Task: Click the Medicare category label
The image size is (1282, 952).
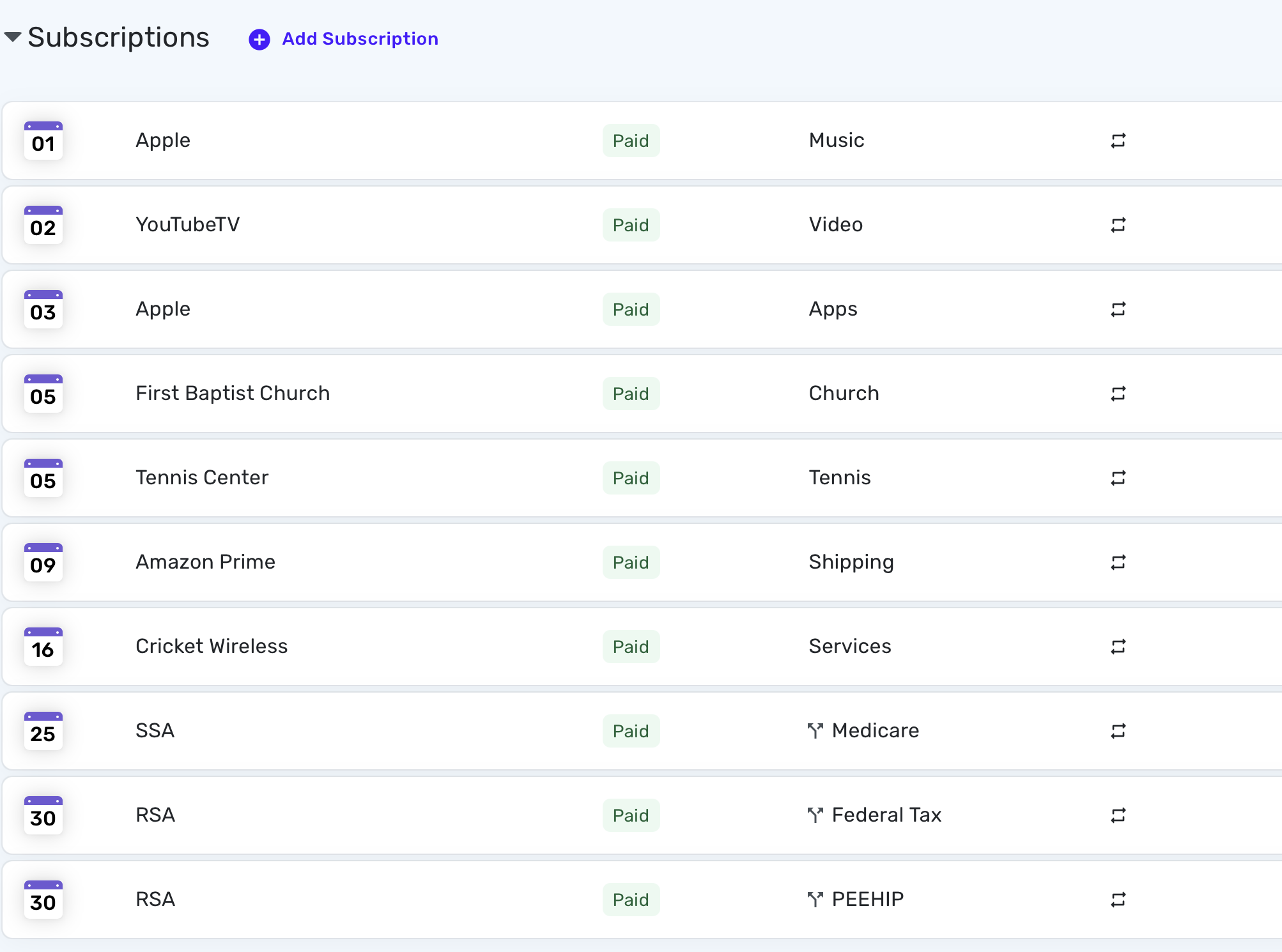Action: (876, 730)
